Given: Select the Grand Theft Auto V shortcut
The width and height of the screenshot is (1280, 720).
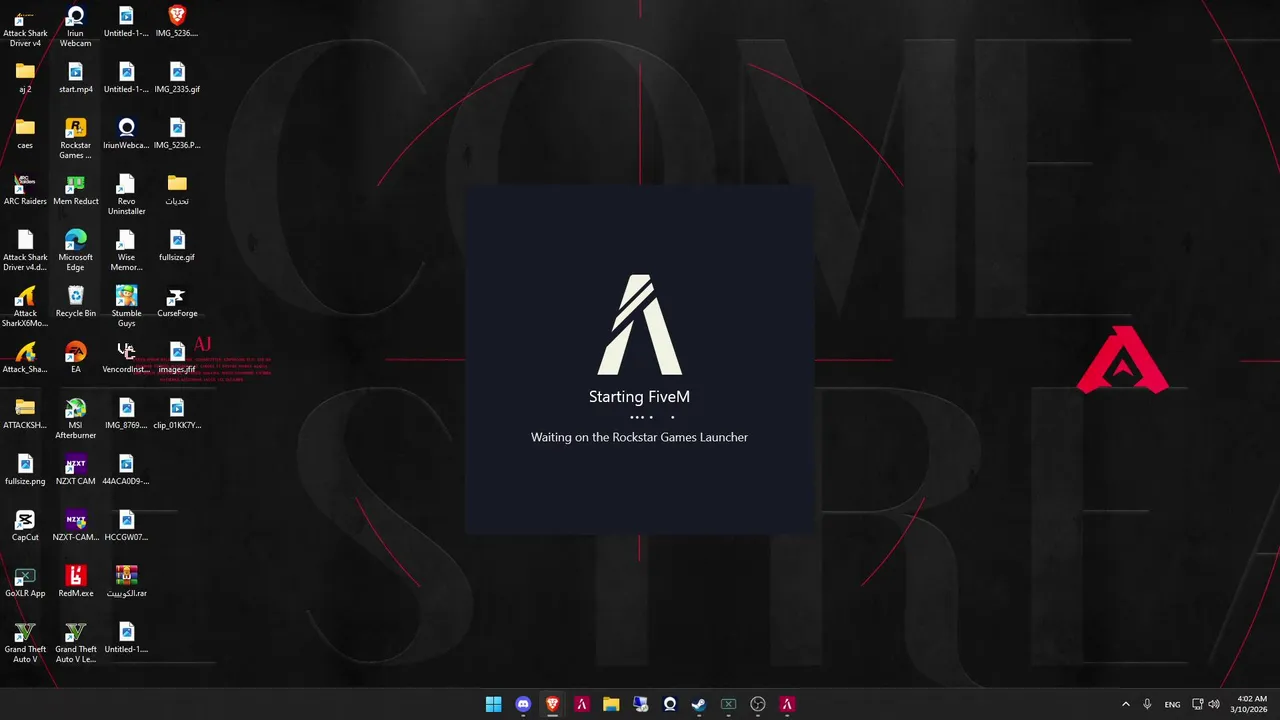Looking at the screenshot, I should 25,643.
